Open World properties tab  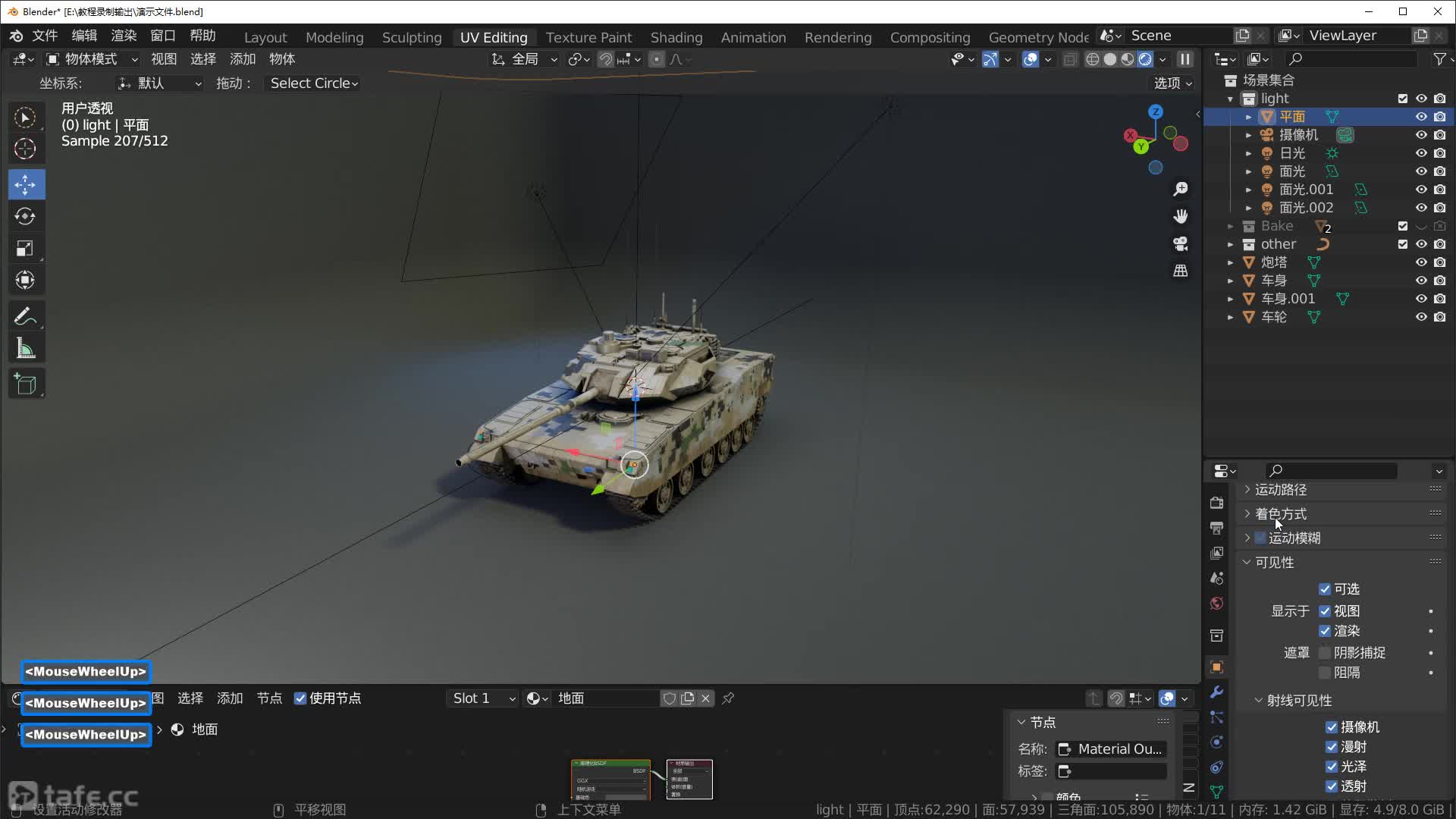[x=1217, y=604]
